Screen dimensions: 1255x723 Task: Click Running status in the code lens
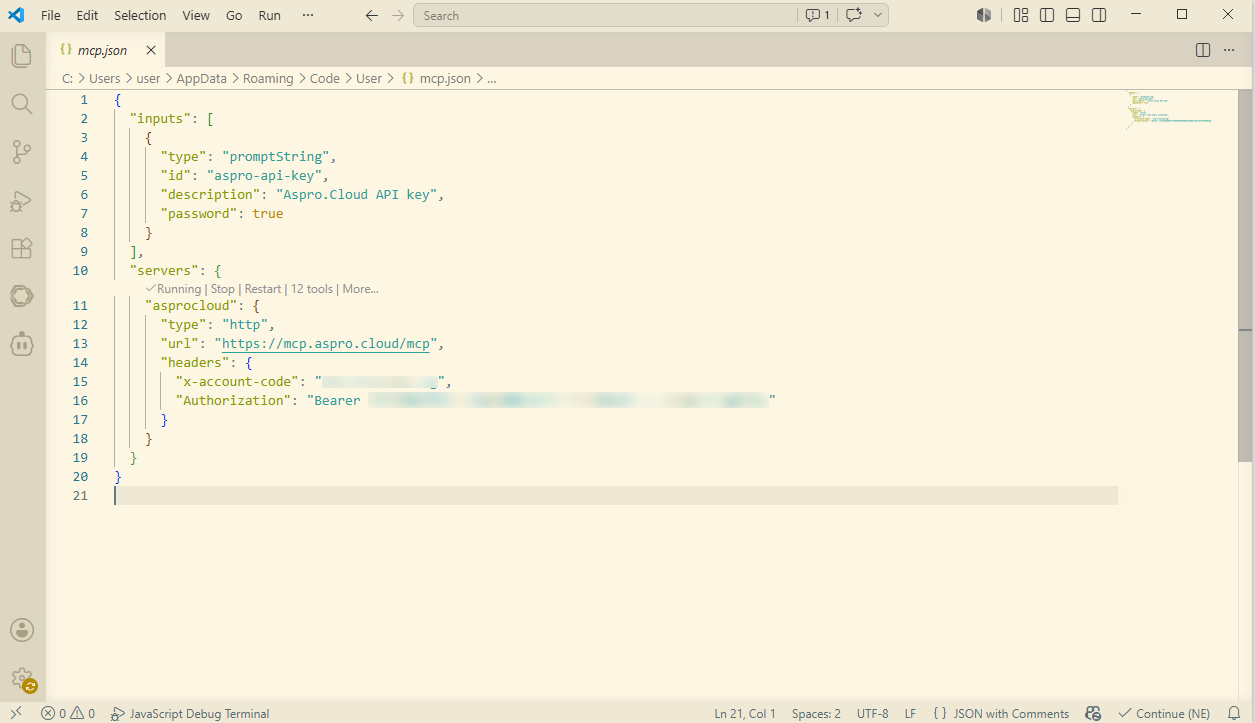(x=173, y=289)
